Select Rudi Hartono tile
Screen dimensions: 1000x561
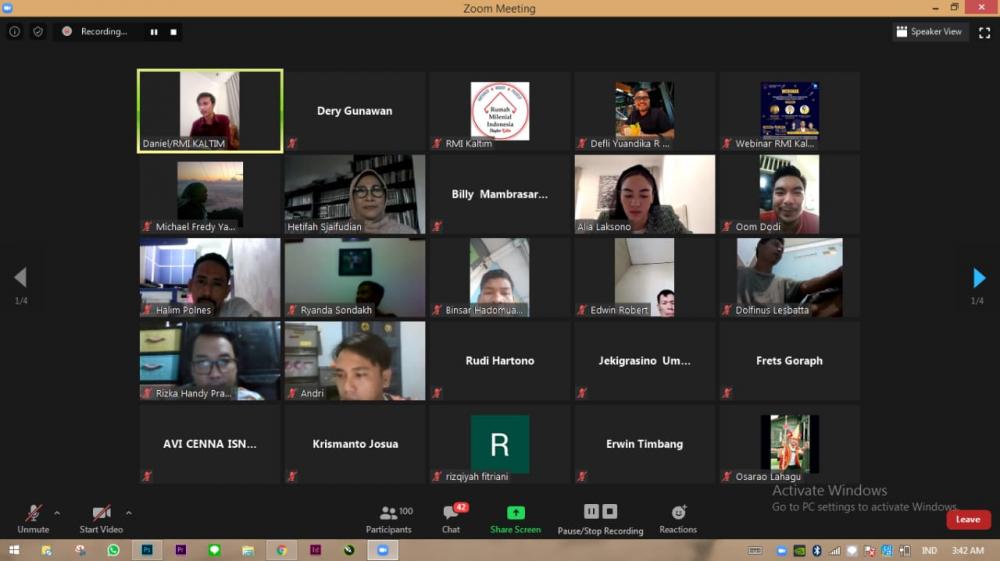[x=499, y=361]
